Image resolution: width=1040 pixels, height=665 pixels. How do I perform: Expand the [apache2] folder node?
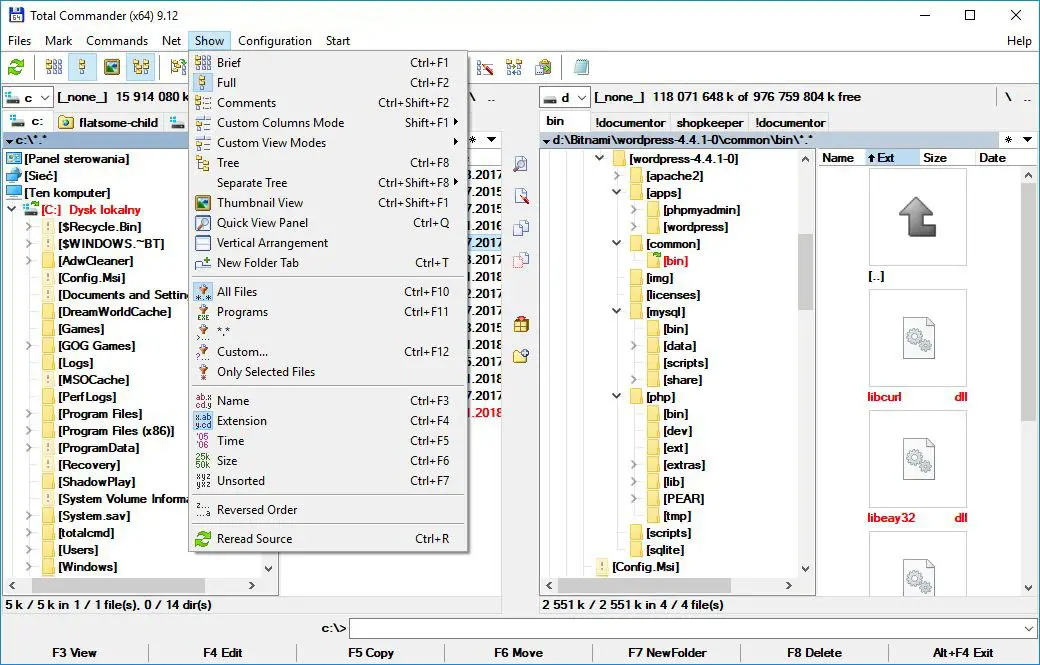(x=616, y=176)
